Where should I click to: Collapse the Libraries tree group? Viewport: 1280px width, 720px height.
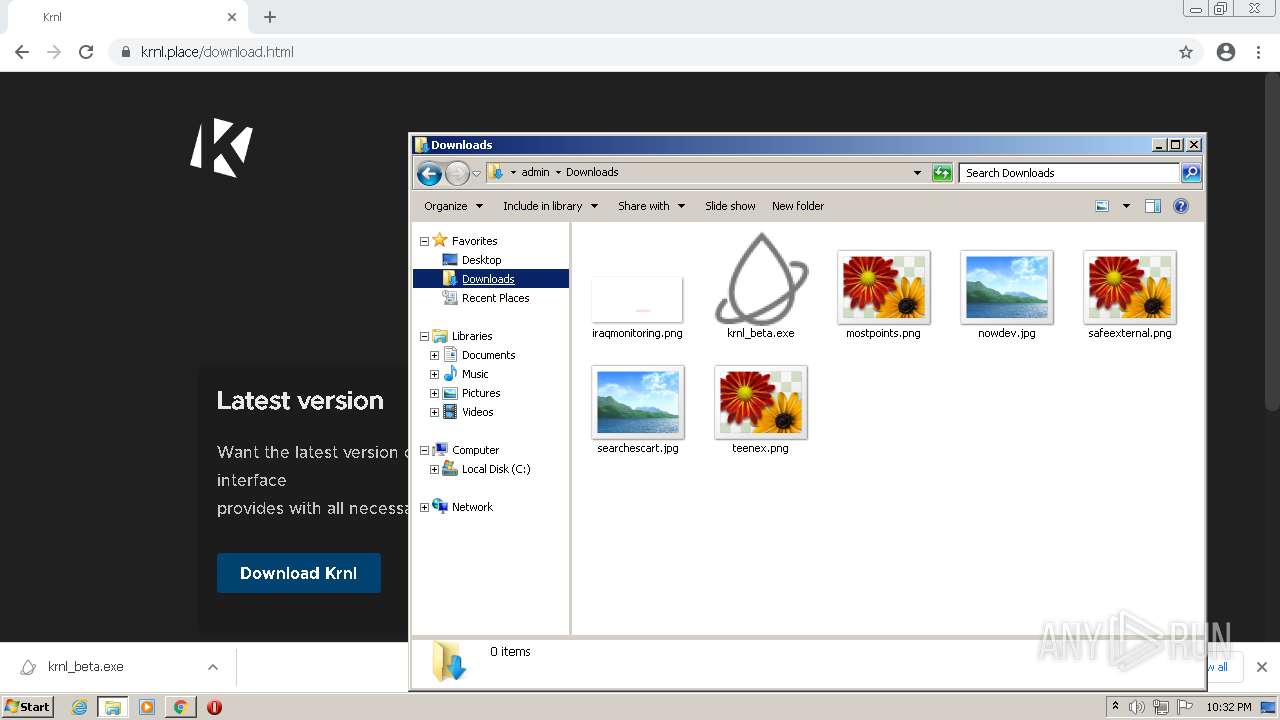coord(424,336)
